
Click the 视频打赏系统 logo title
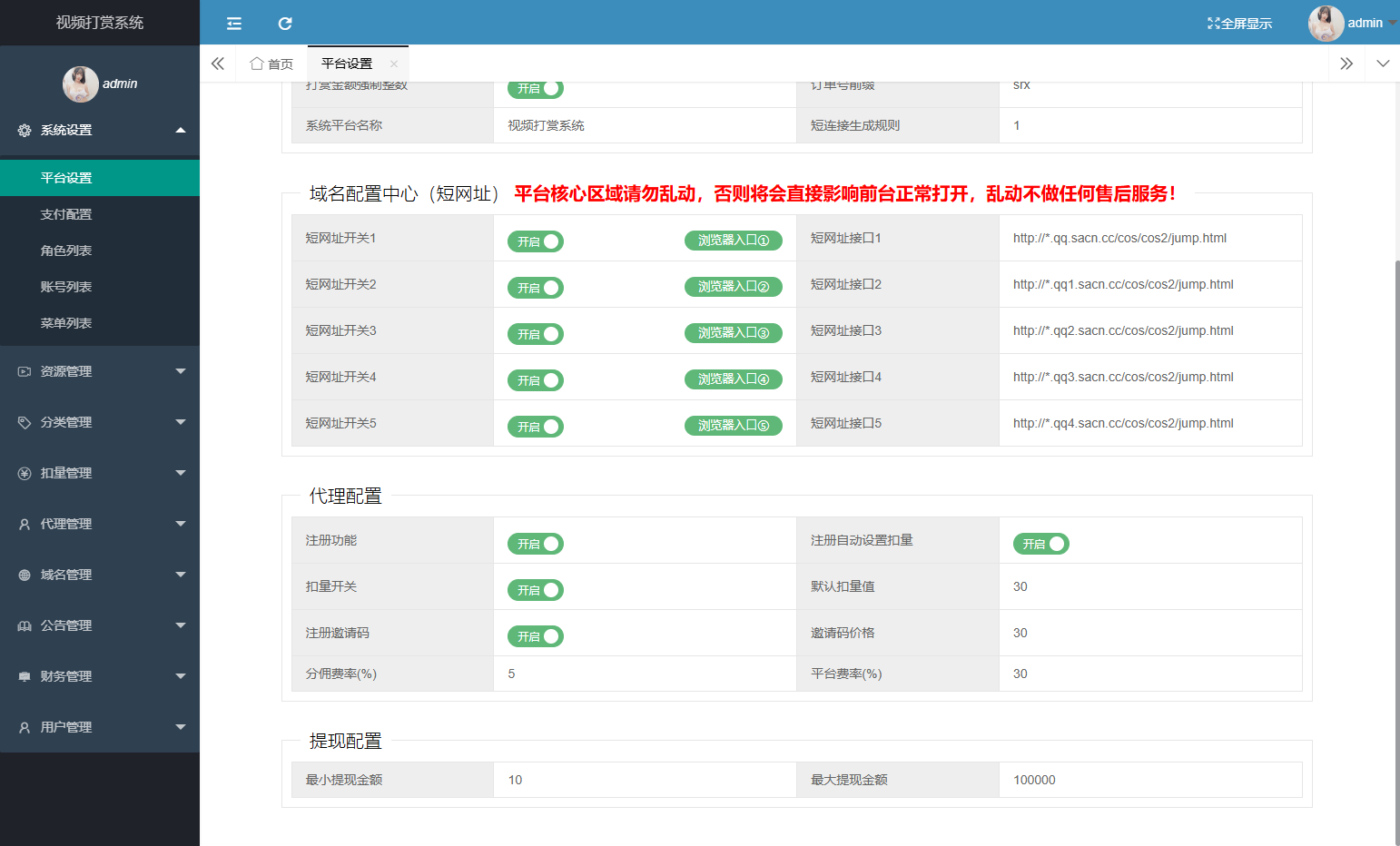pos(100,23)
